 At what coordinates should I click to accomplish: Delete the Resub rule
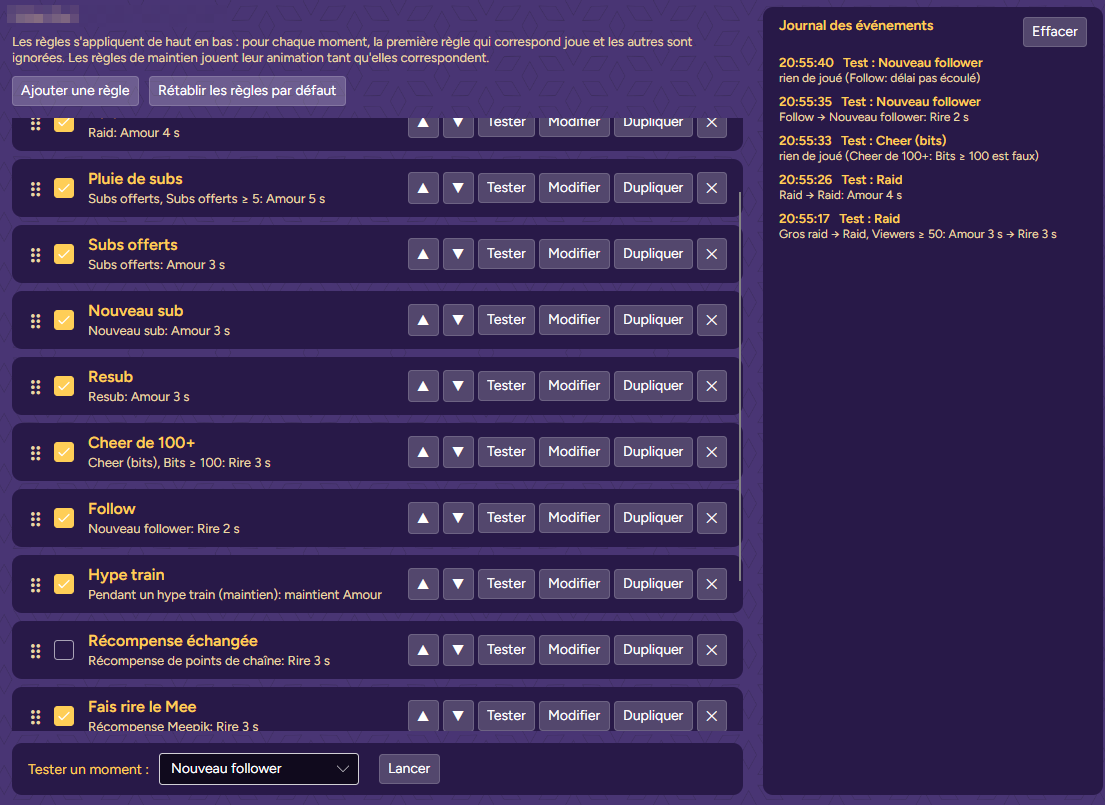[712, 386]
